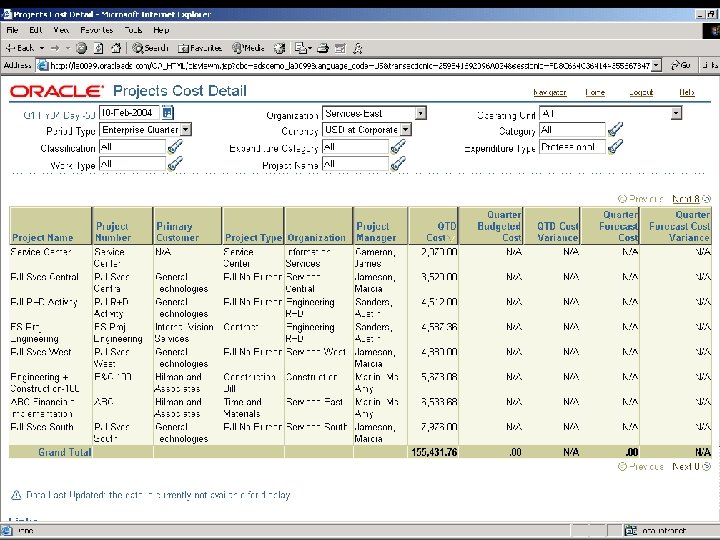Image resolution: width=720 pixels, height=540 pixels.
Task: Click the Stop loading icon
Action: coord(81,48)
